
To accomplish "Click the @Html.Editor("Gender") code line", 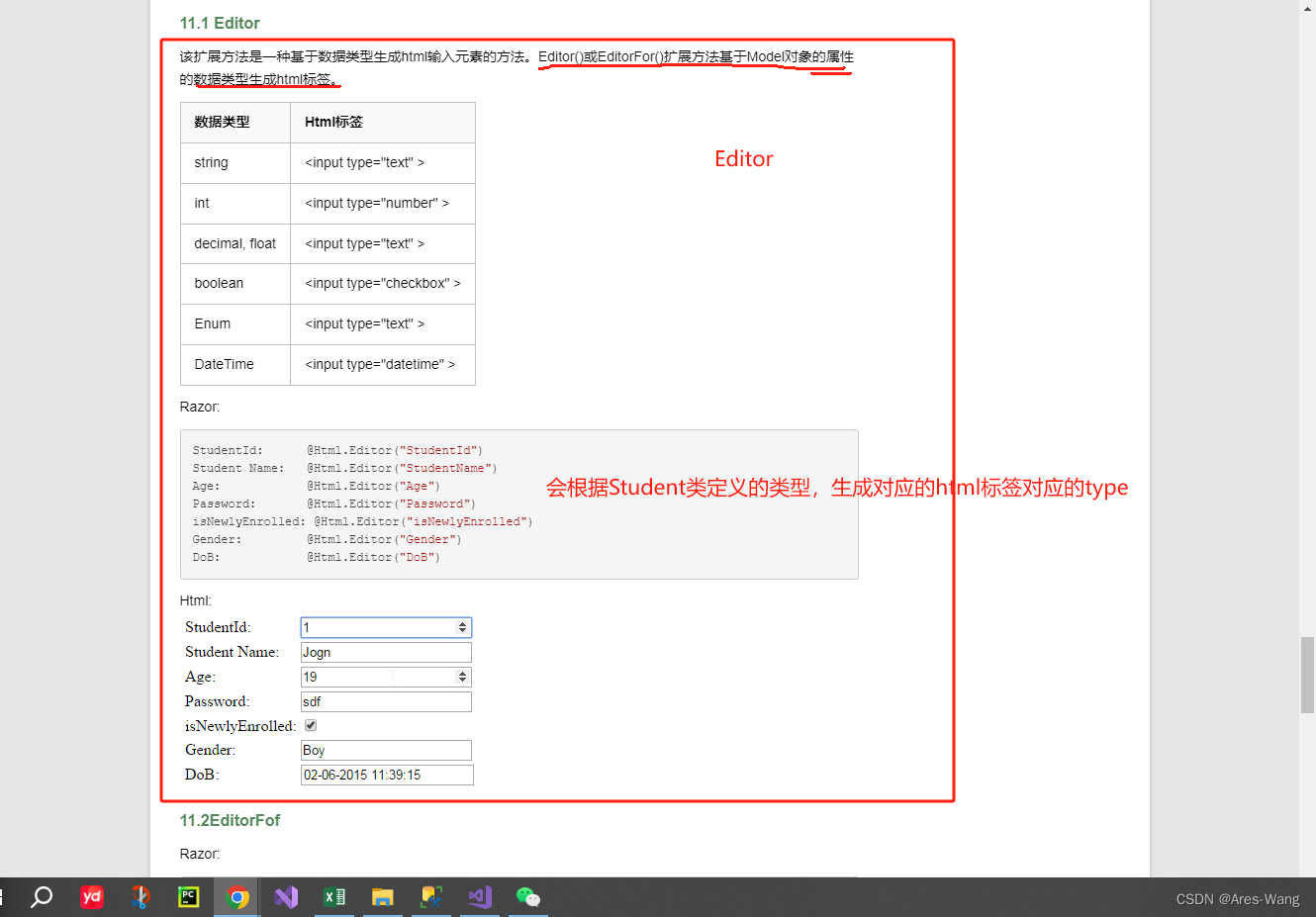I will click(x=384, y=539).
